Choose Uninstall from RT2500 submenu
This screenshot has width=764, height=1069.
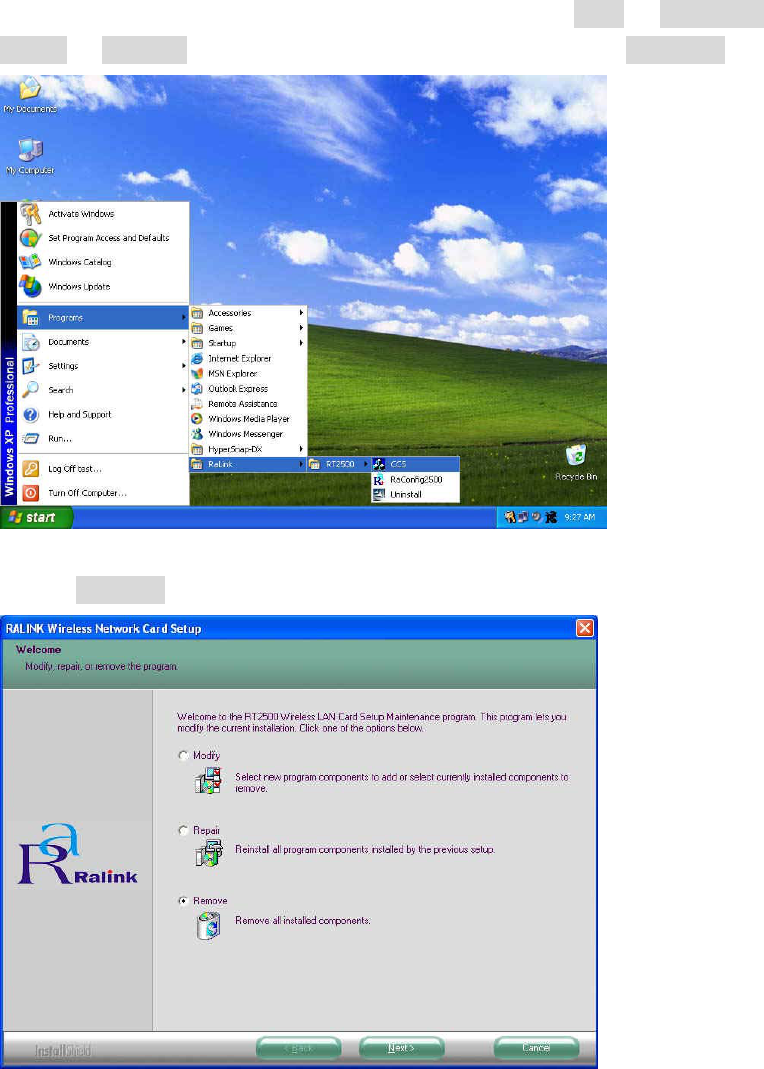pos(415,494)
